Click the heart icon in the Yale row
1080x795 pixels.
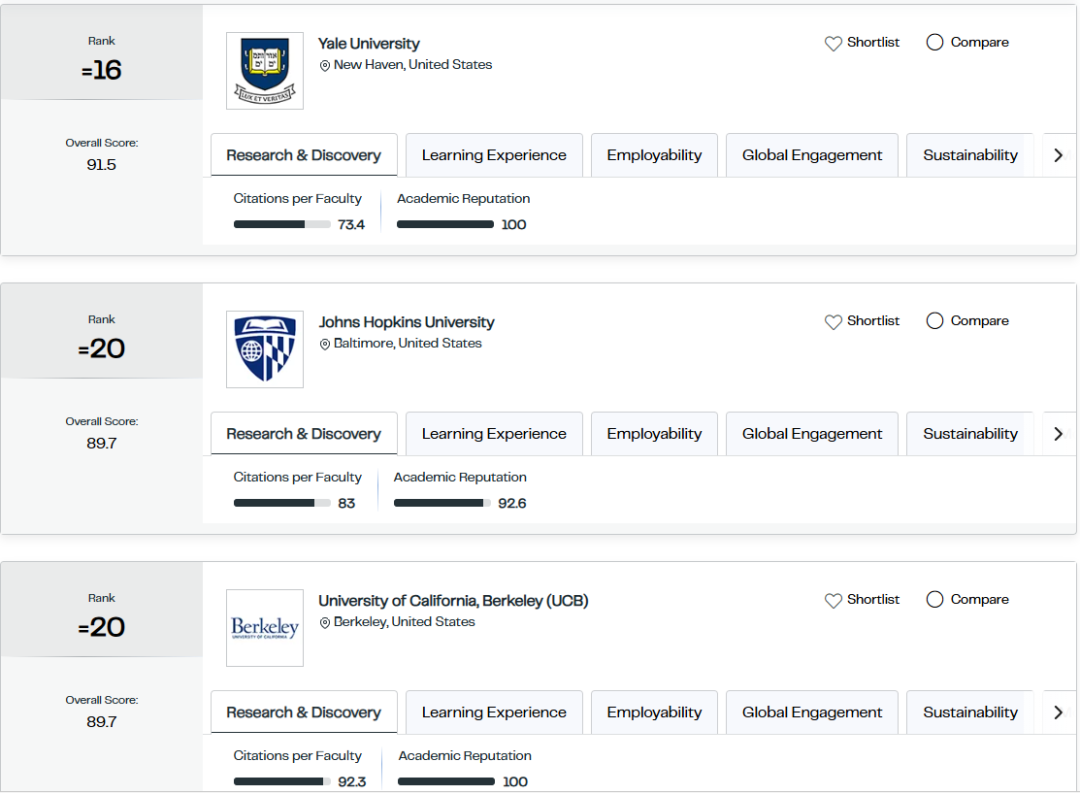[833, 43]
